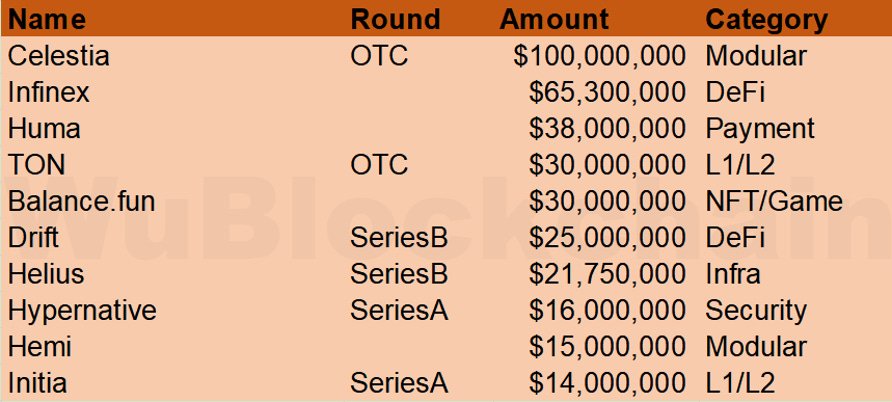Click the Amount column header

[554, 19]
